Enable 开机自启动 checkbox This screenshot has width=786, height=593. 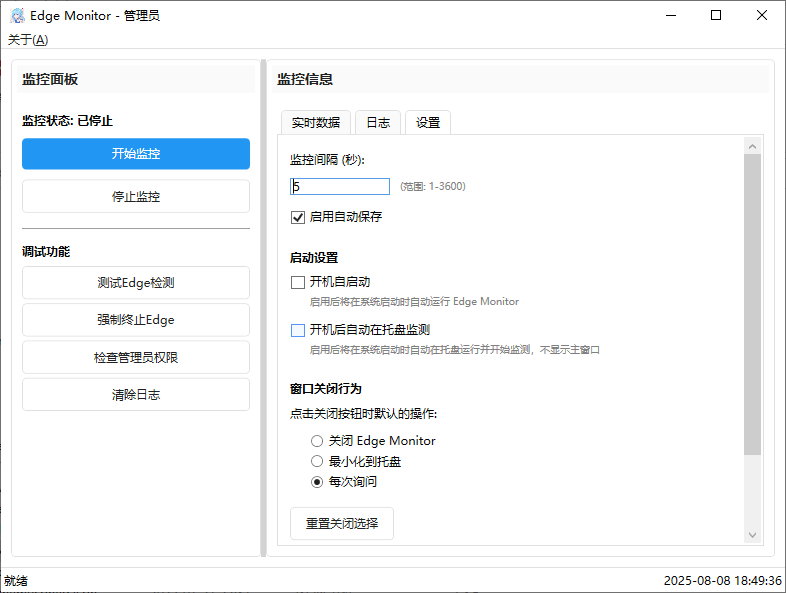(298, 282)
